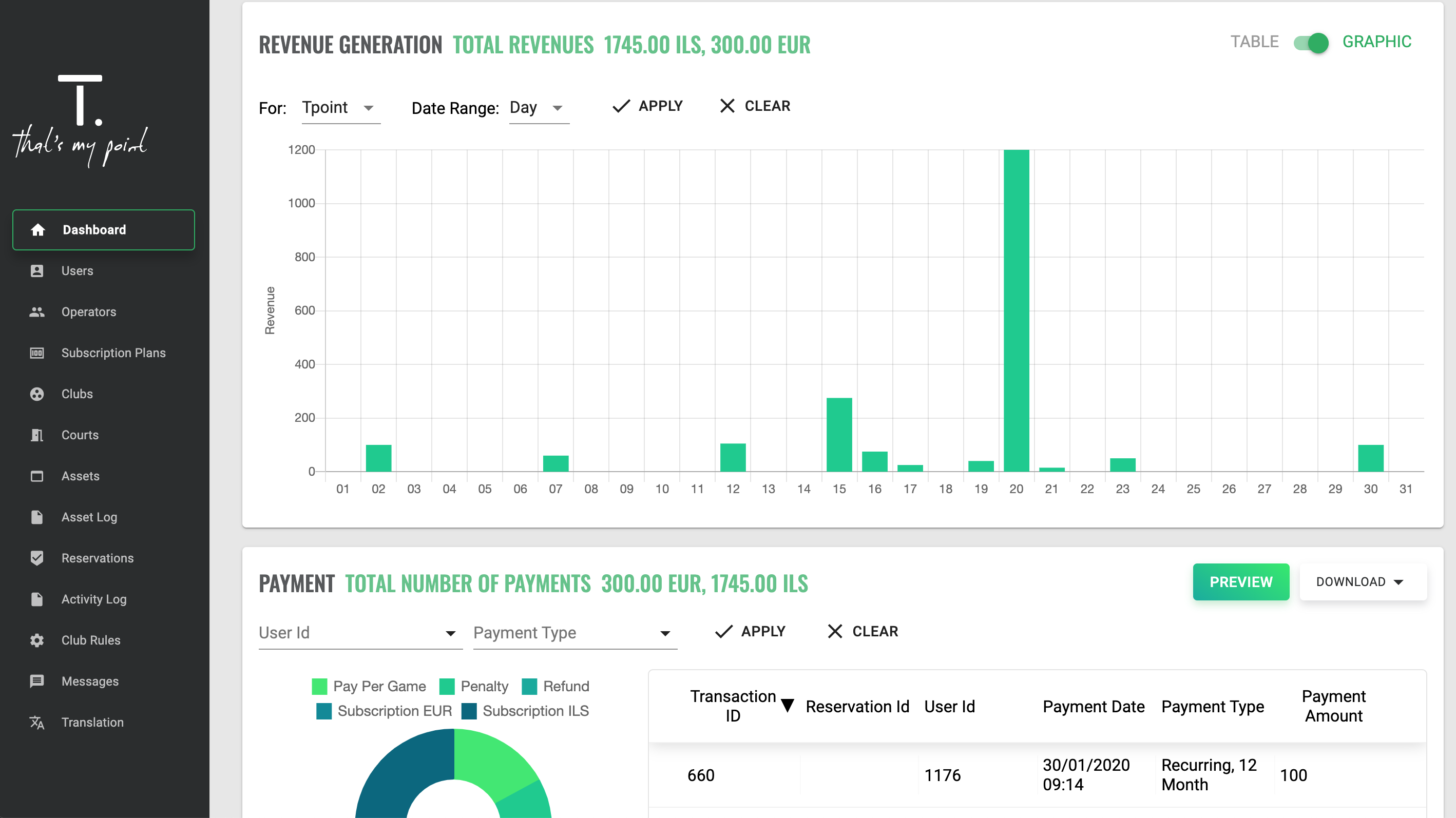This screenshot has width=1456, height=818.
Task: Click the Subscription Plans icon
Action: point(37,353)
